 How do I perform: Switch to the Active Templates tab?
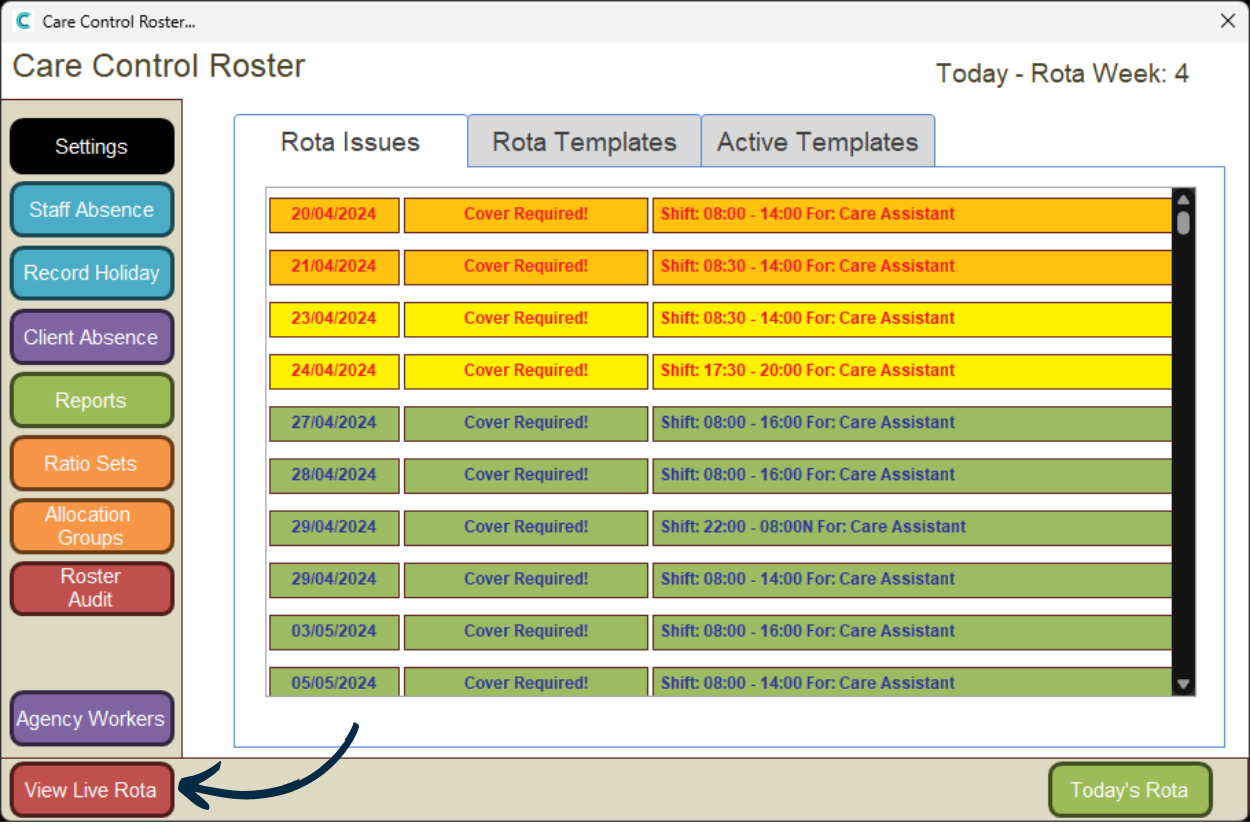(x=817, y=142)
